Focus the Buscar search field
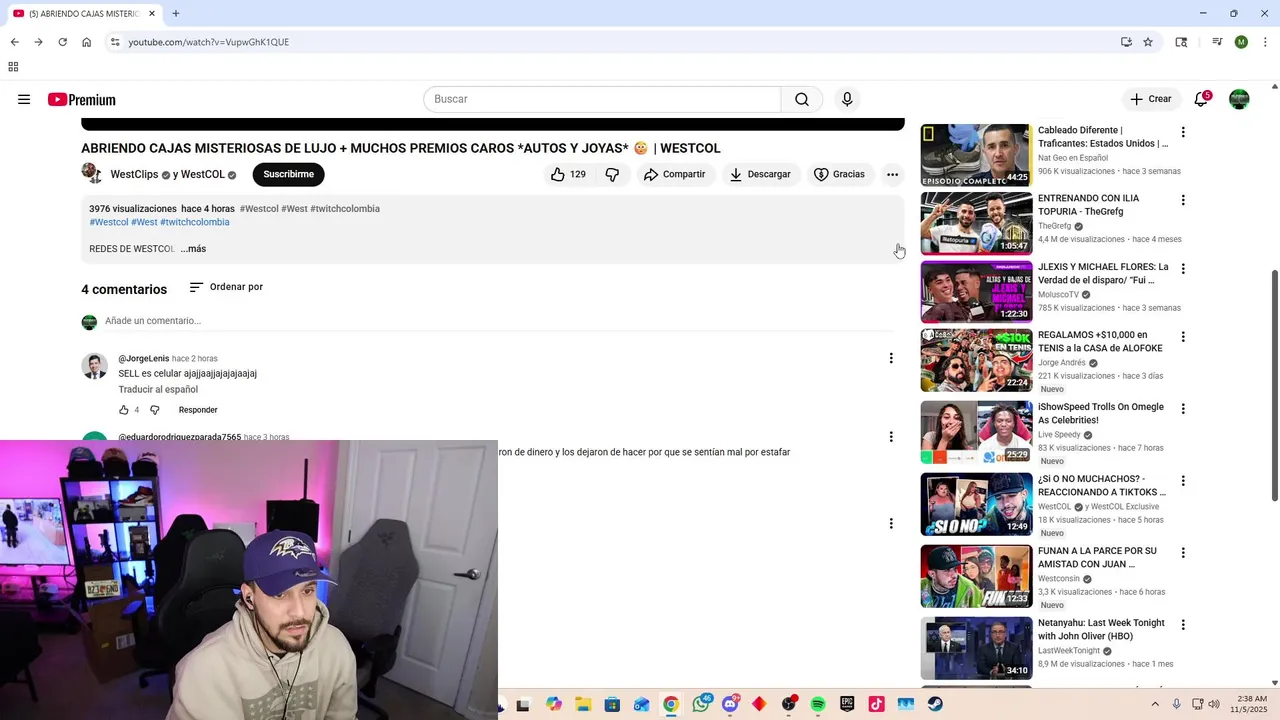 click(x=602, y=99)
